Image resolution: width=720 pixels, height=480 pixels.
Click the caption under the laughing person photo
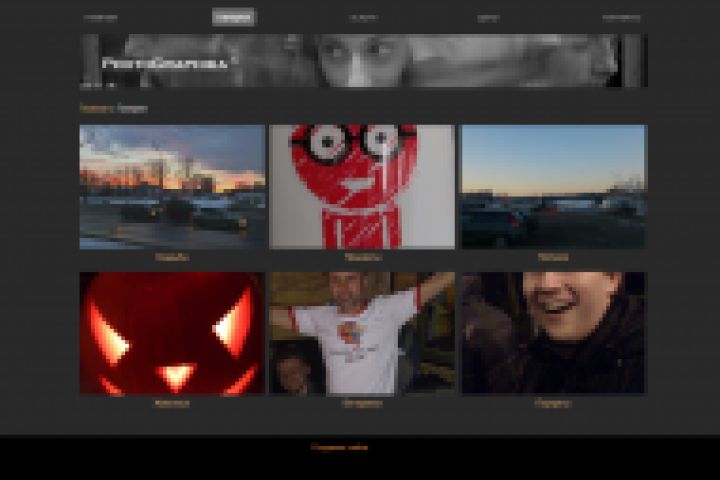click(553, 404)
